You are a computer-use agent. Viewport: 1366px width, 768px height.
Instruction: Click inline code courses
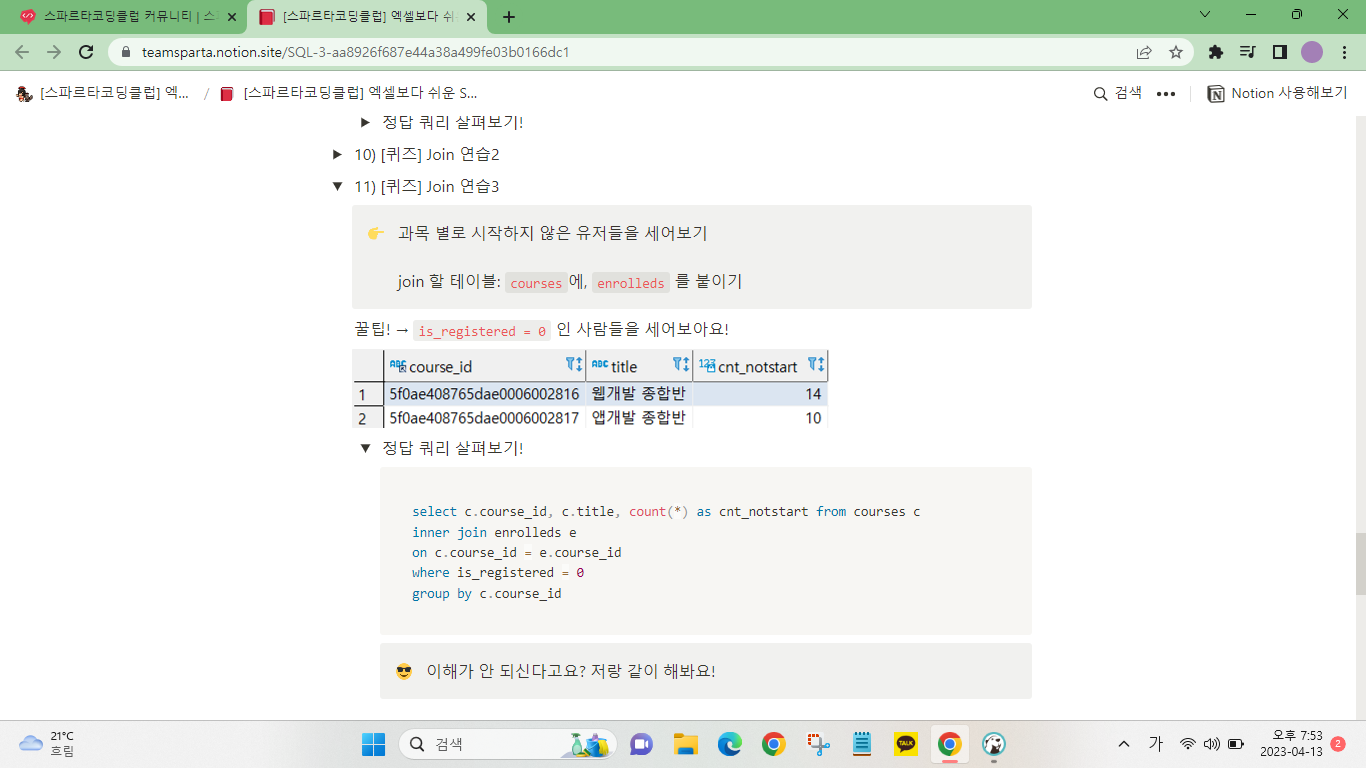(536, 283)
